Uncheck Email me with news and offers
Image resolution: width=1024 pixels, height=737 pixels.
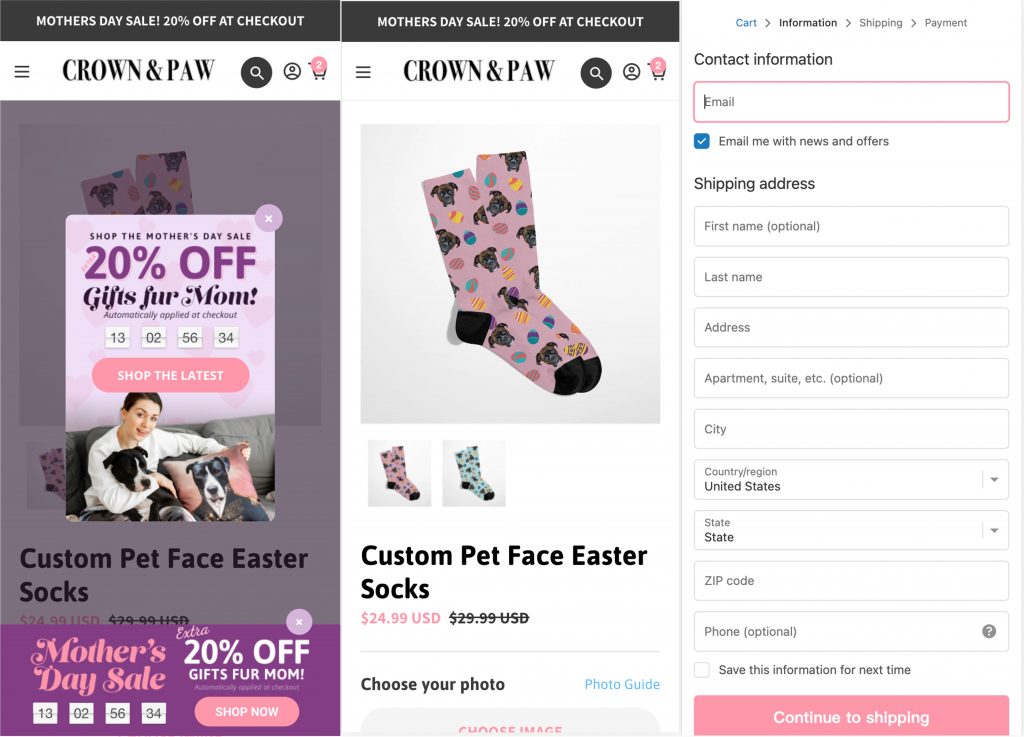(702, 141)
